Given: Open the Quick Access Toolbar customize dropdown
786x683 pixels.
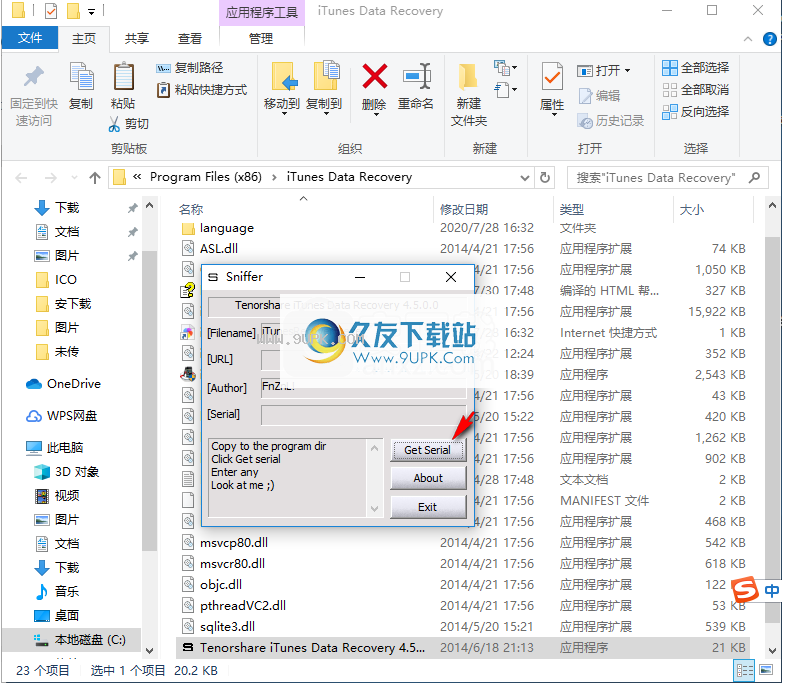Looking at the screenshot, I should [x=91, y=11].
